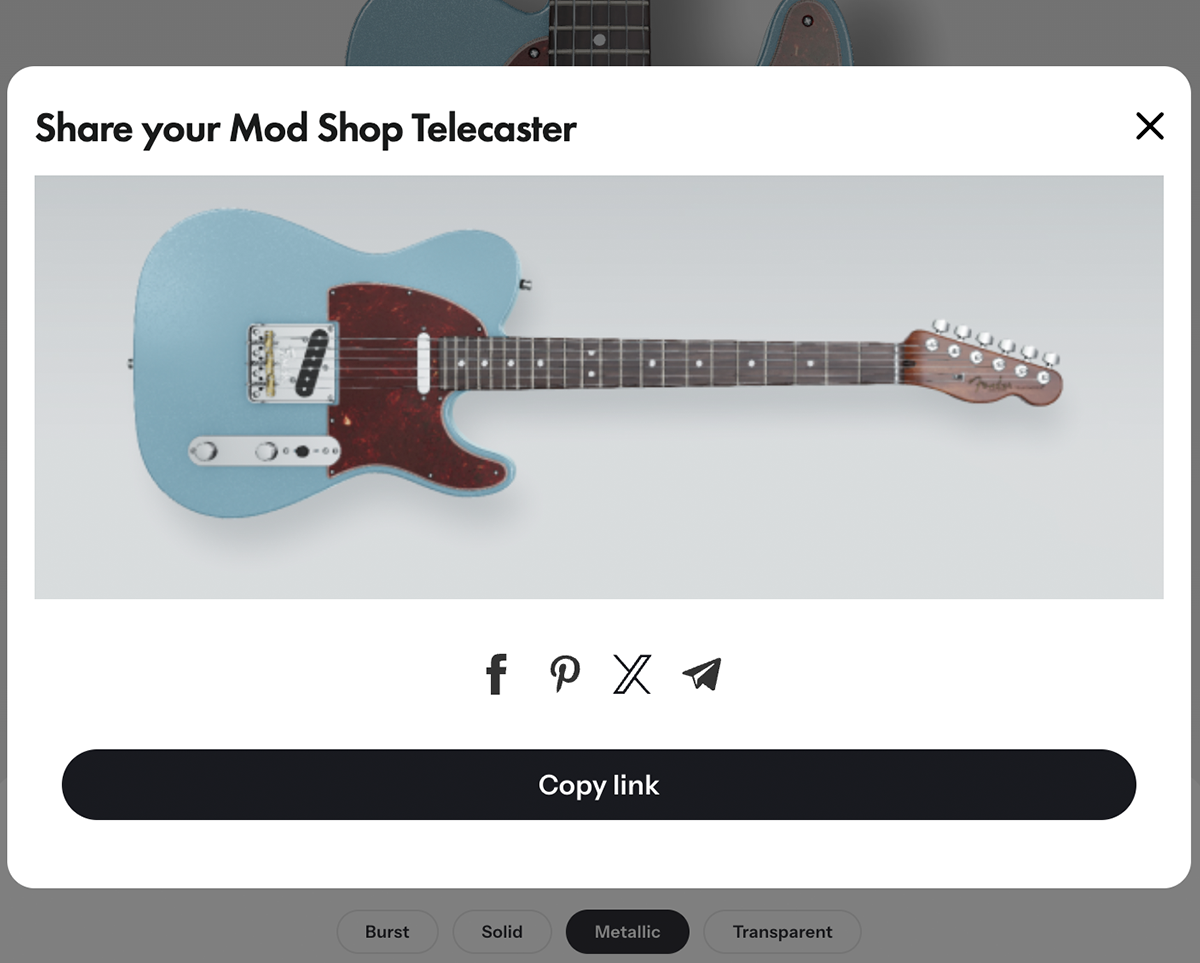Share the design on Pinterest
The image size is (1200, 963).
565,674
